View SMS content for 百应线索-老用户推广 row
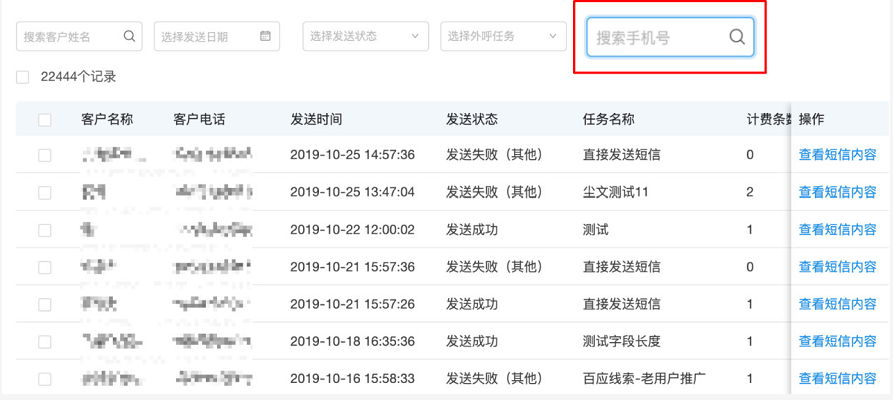This screenshot has width=893, height=400. 837,379
